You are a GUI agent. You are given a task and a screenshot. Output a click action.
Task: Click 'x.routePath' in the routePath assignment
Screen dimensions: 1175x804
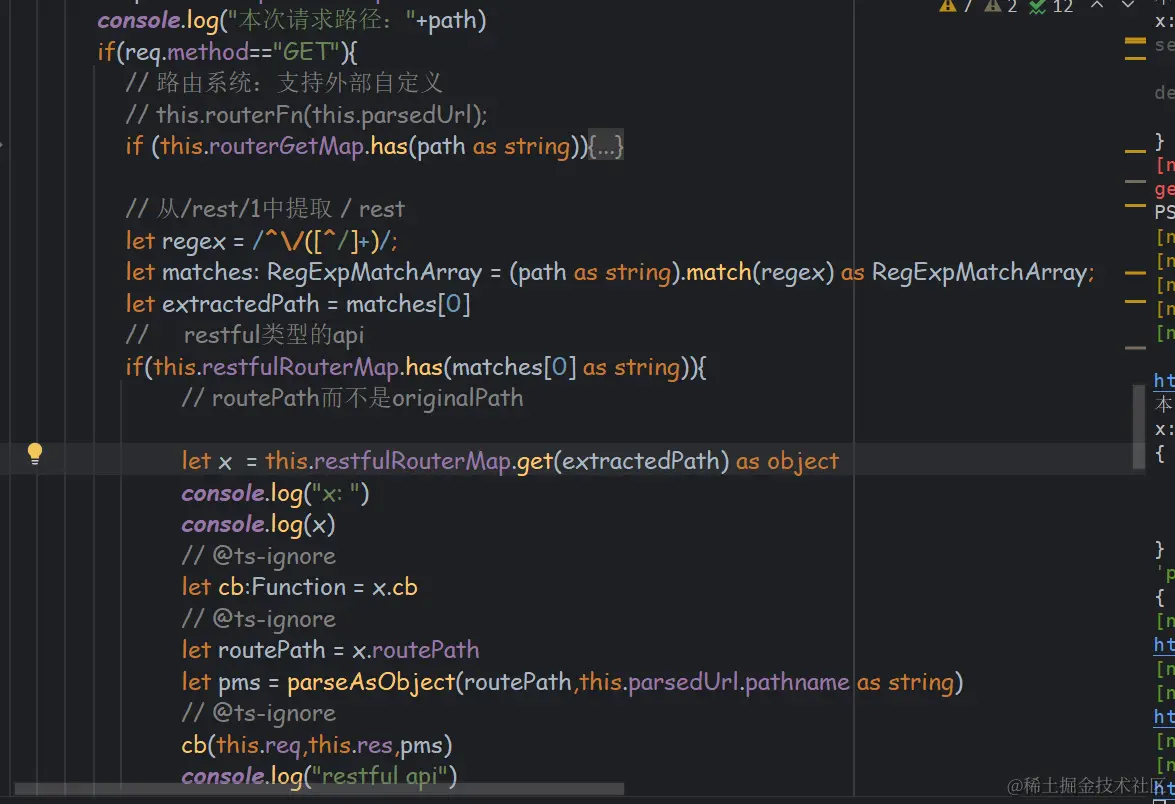coord(416,650)
